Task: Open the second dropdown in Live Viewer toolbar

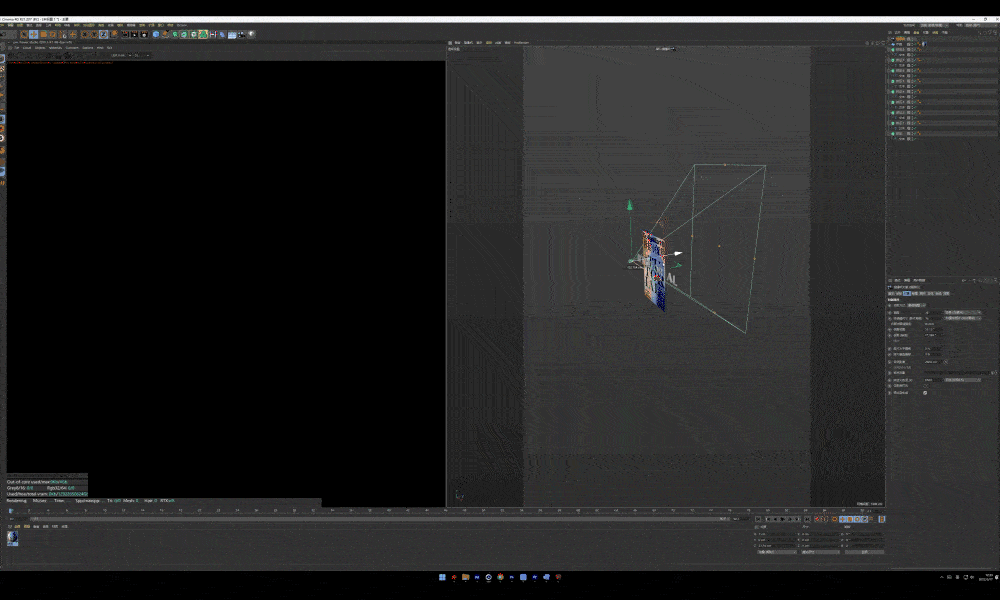Action: [142, 55]
